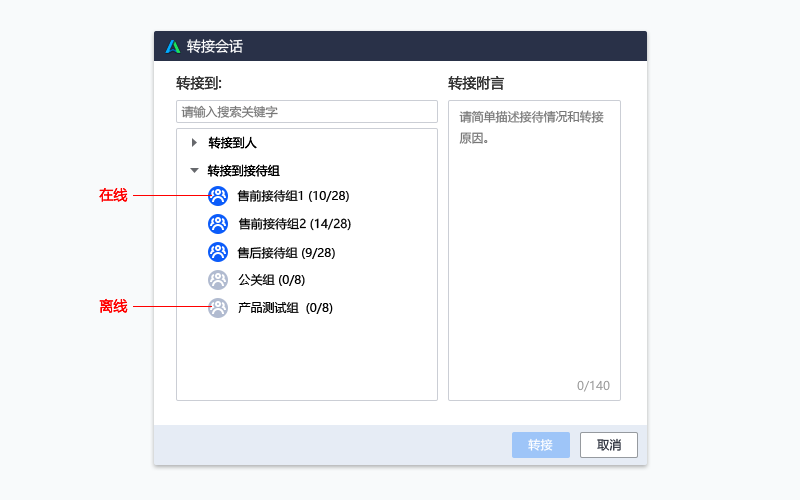The height and width of the screenshot is (500, 800).
Task: Click the 售后接待组 group icon
Action: pyautogui.click(x=218, y=252)
